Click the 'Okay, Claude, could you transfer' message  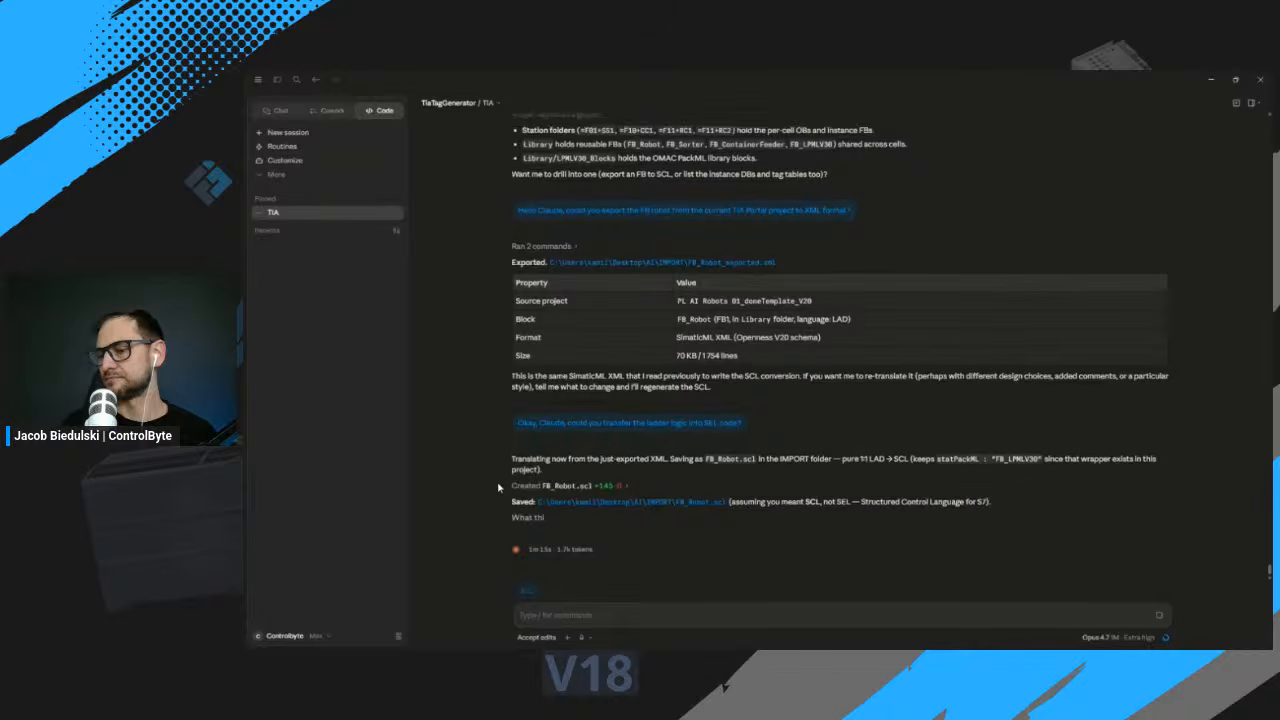tap(629, 423)
